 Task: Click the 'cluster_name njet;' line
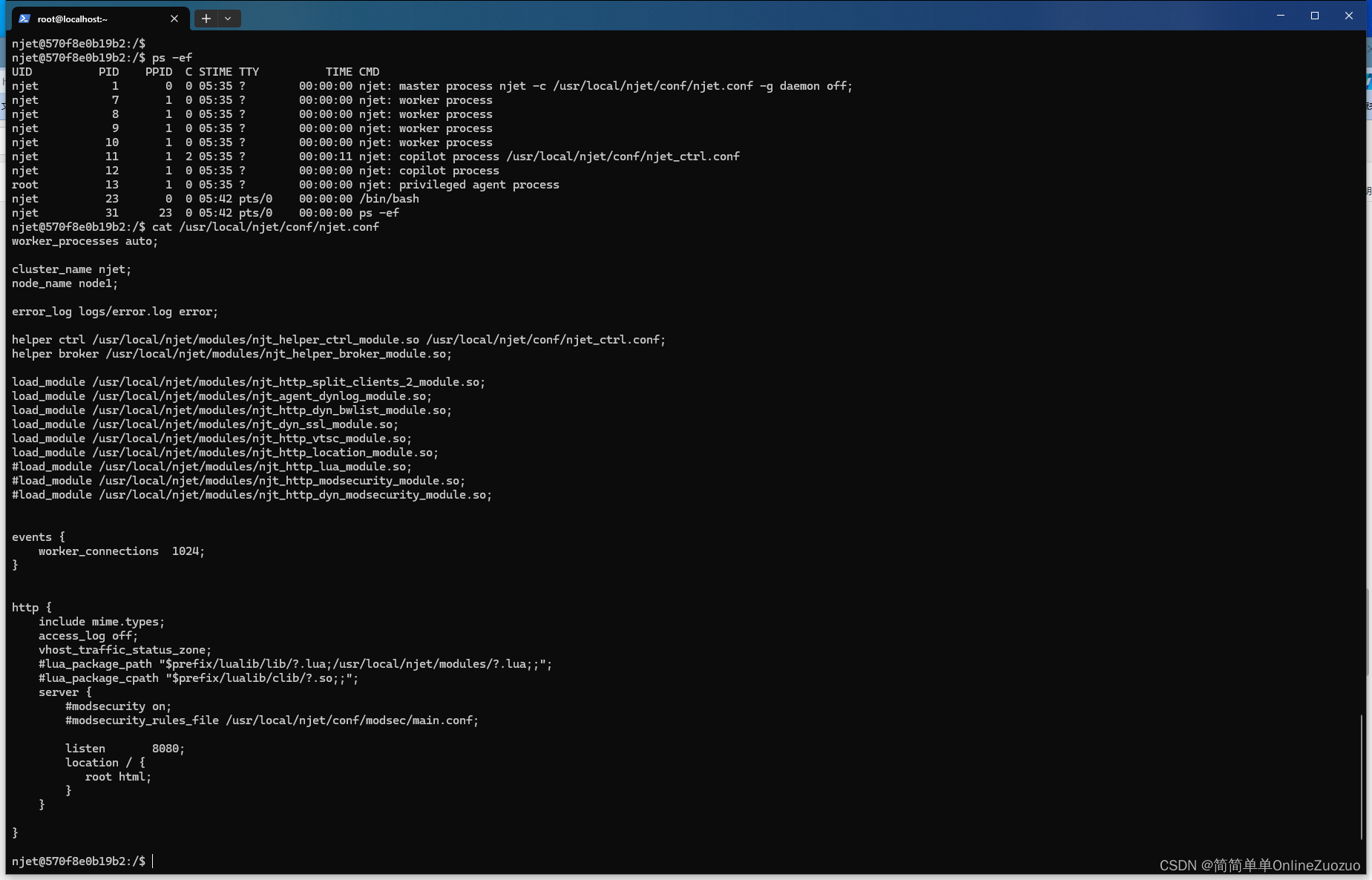71,269
